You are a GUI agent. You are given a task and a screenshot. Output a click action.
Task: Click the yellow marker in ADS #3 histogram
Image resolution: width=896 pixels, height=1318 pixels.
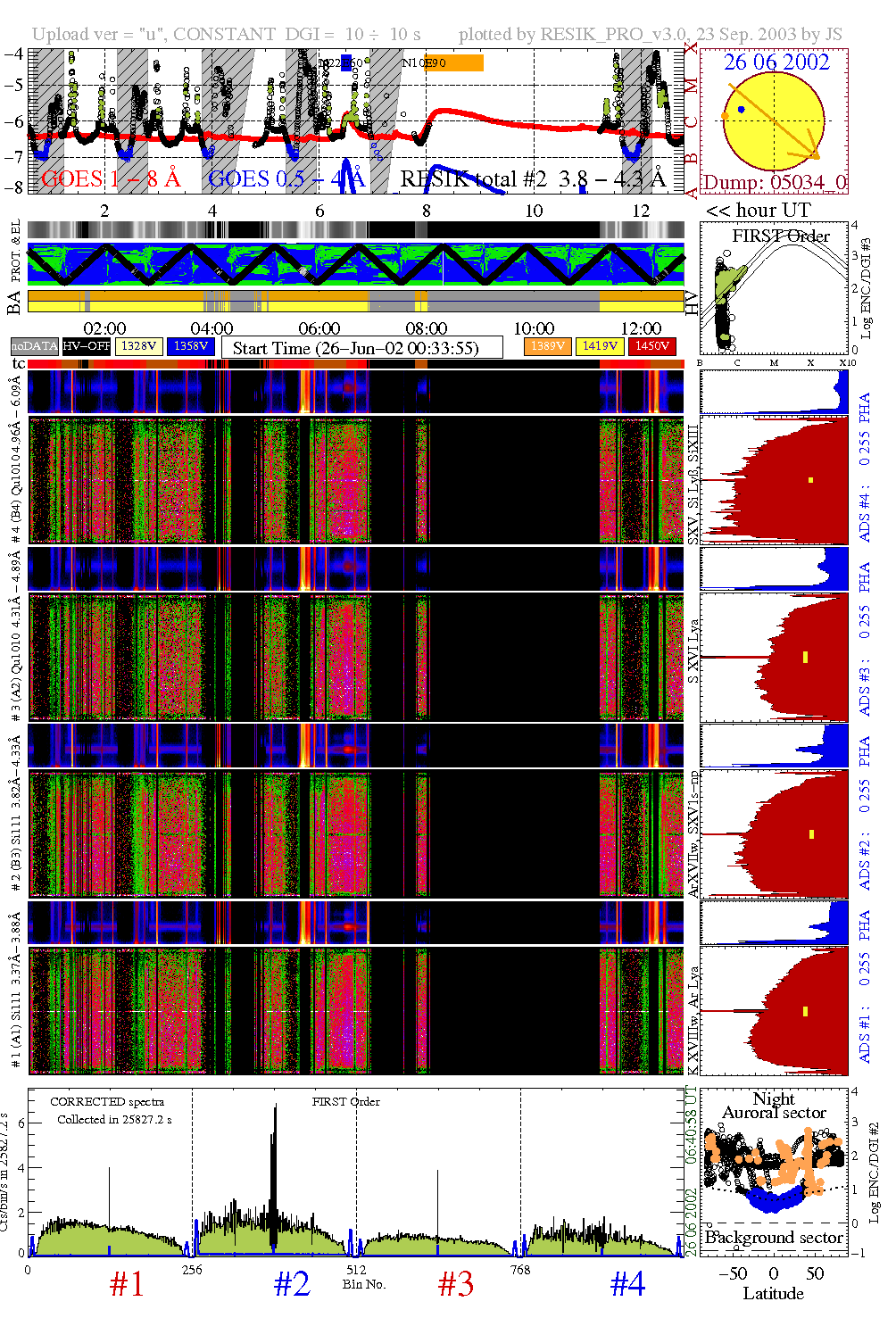pyautogui.click(x=805, y=658)
